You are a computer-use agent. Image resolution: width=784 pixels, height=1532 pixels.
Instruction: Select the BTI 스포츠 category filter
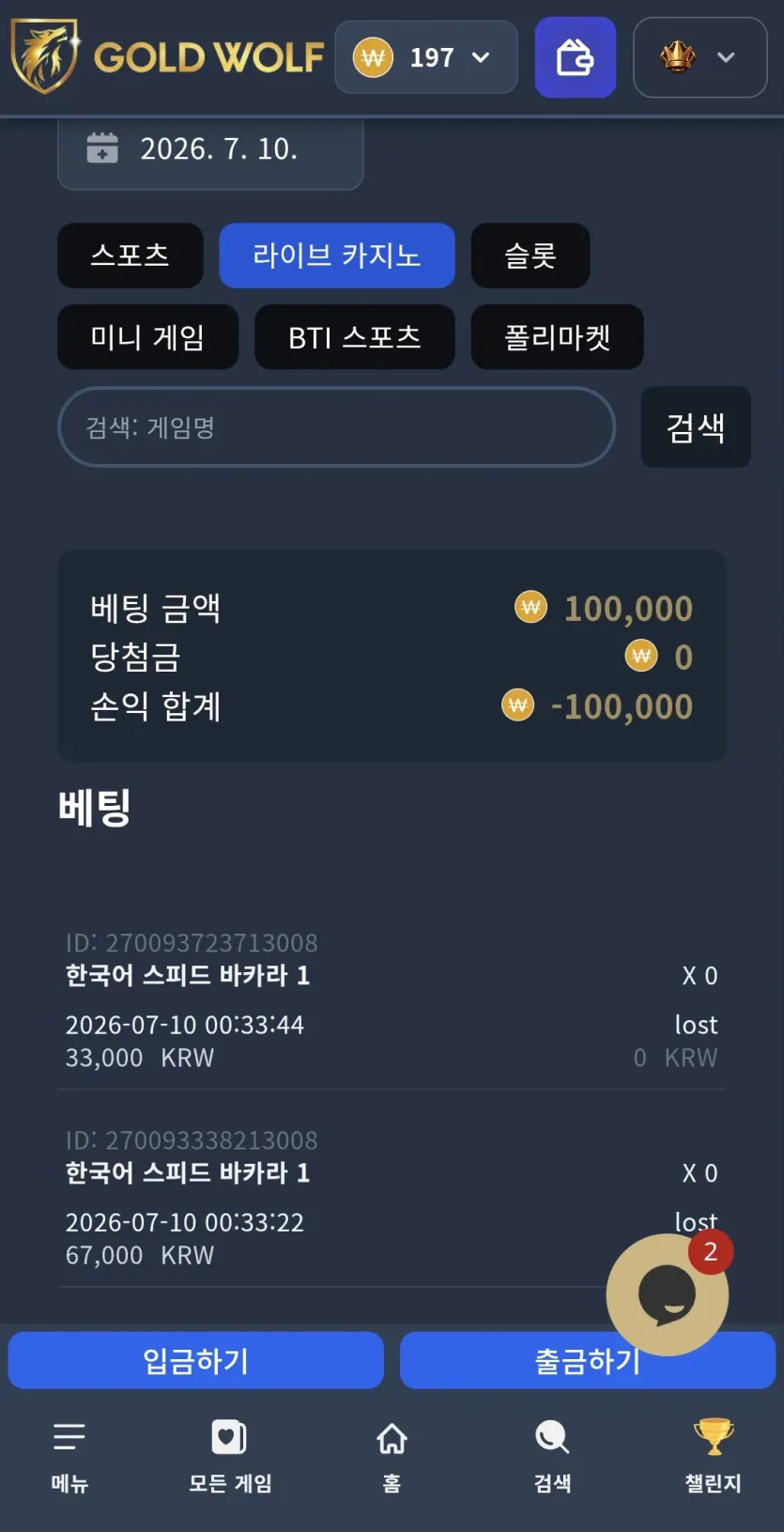[355, 337]
